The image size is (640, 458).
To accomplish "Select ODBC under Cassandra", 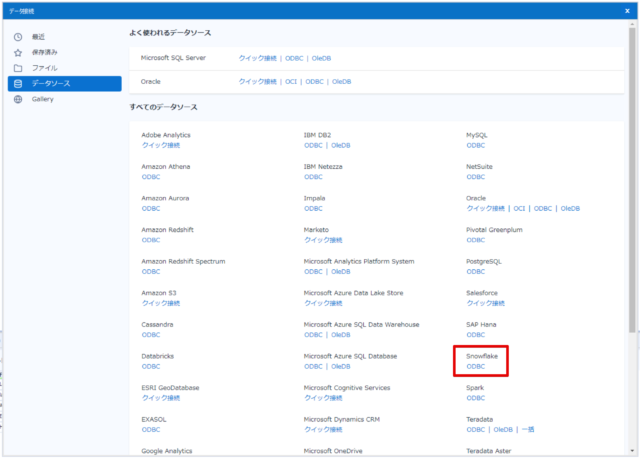I will click(151, 335).
